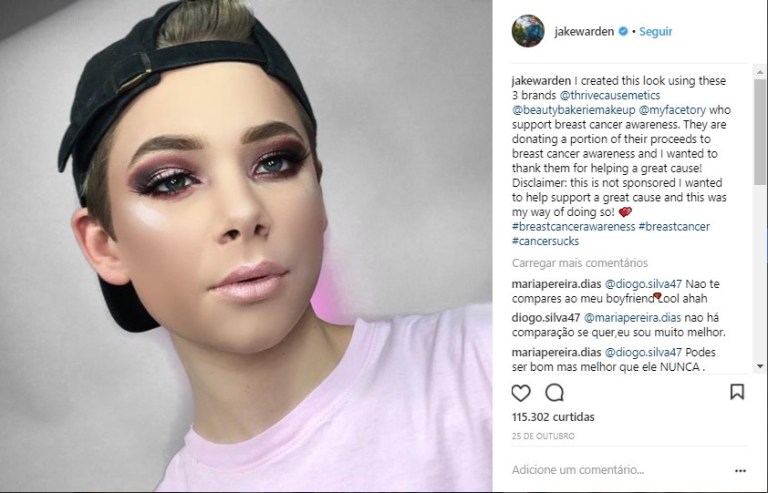Open the main makeup selfie photo
Screen dimensions: 768x493
pyautogui.click(x=246, y=246)
